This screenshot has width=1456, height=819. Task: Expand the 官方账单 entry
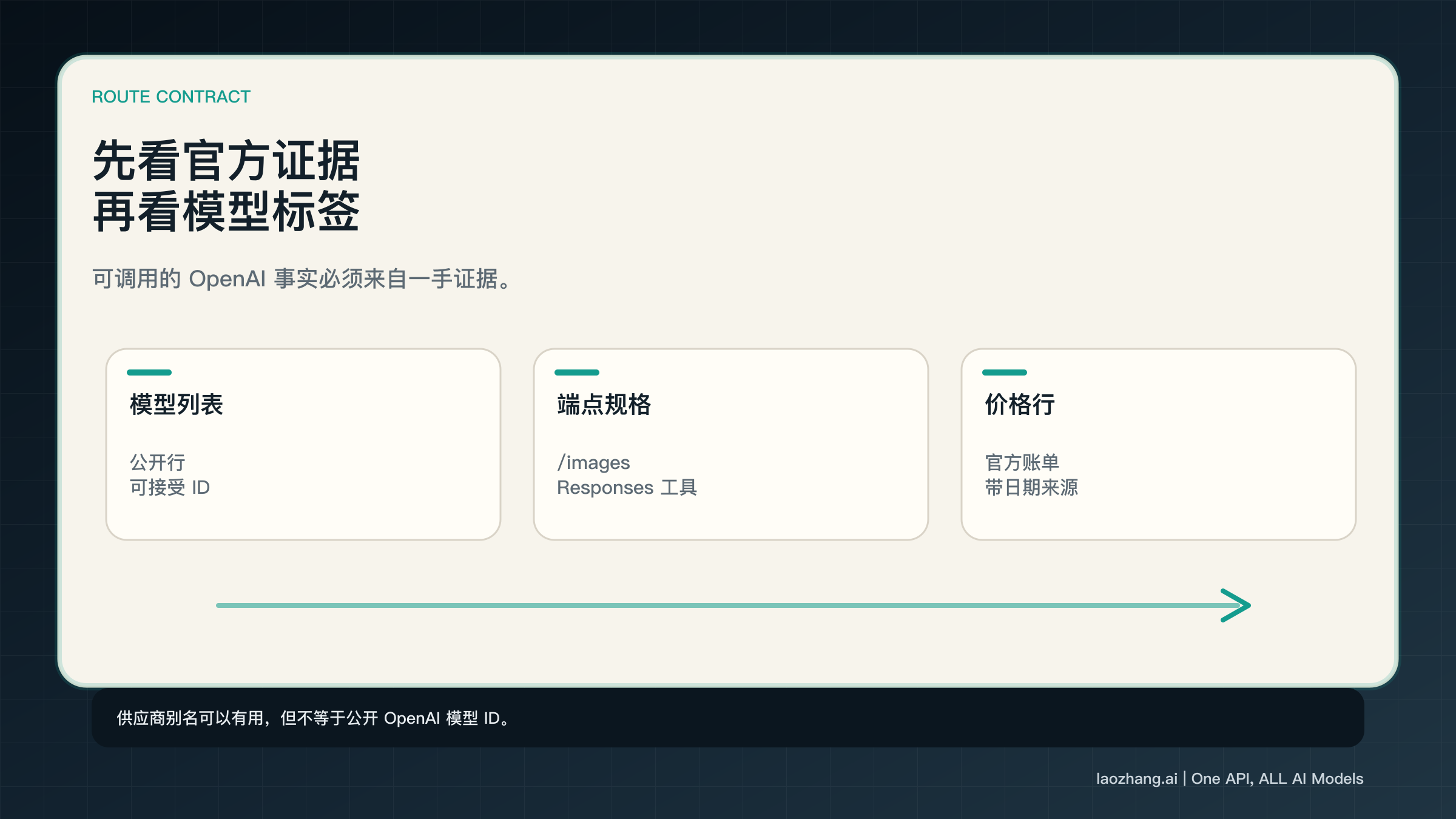coord(1022,462)
